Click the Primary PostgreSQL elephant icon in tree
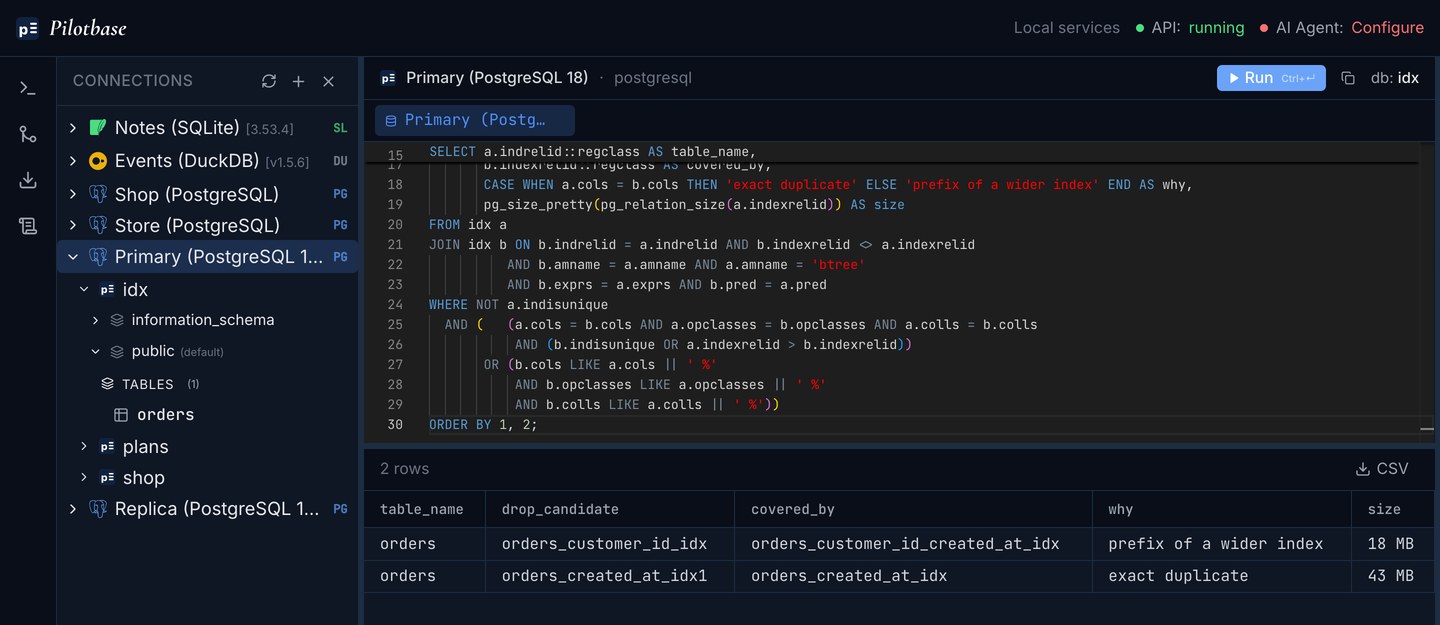1440x625 pixels. point(98,257)
